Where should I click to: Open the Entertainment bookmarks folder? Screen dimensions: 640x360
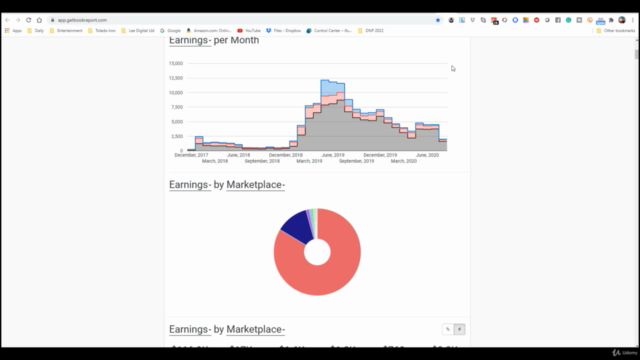point(66,31)
